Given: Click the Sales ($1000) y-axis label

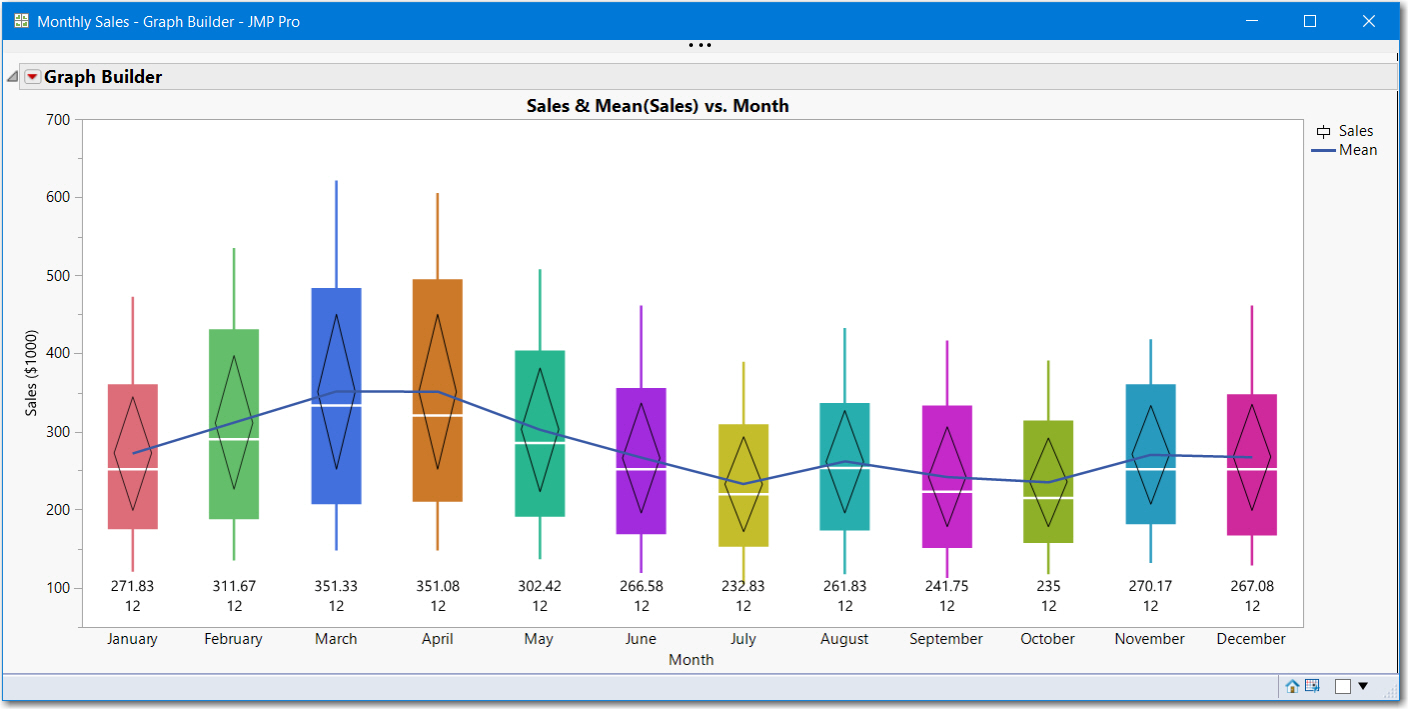Looking at the screenshot, I should [32, 373].
